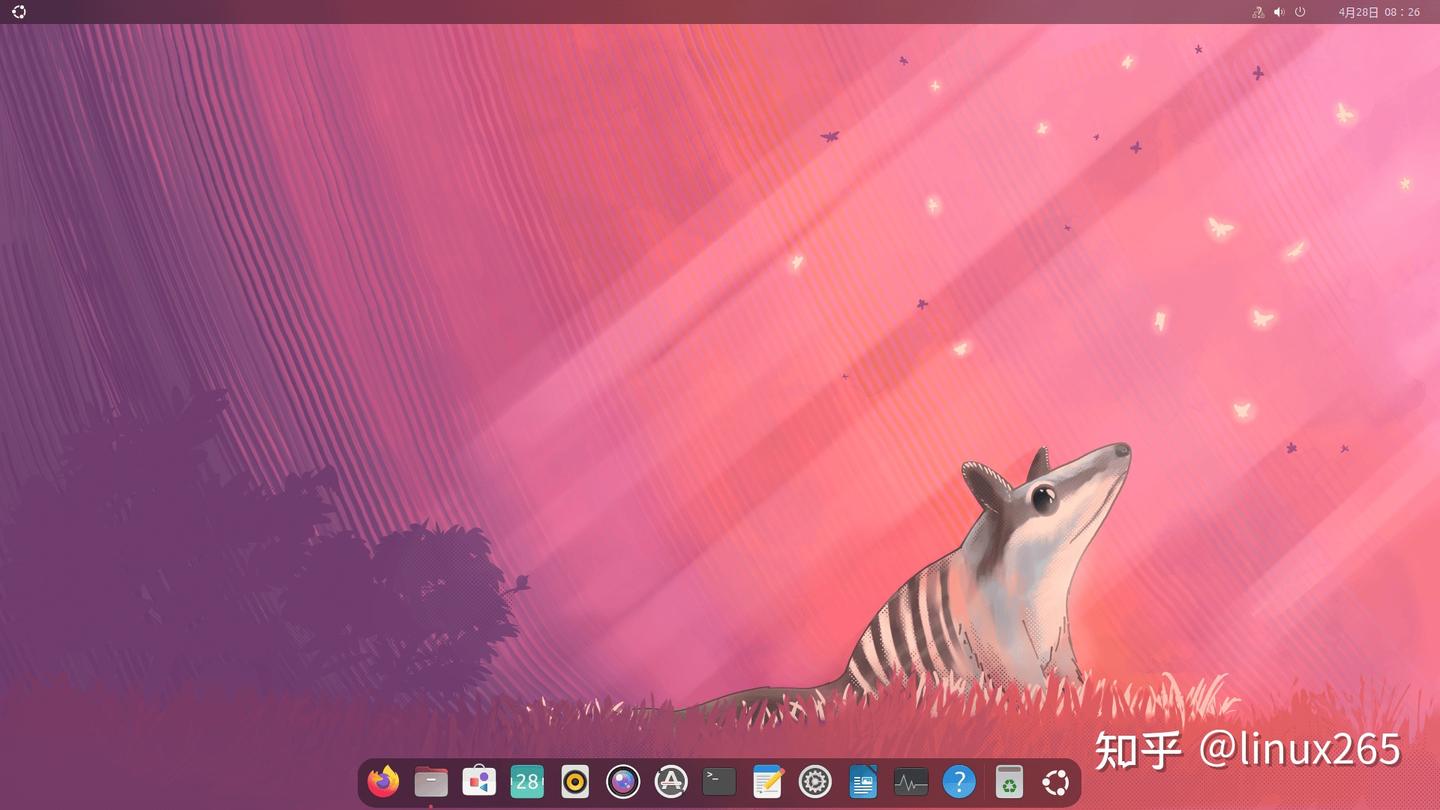Screen dimensions: 1440x810
Task: Open the gear Settings app icon
Action: tap(815, 781)
